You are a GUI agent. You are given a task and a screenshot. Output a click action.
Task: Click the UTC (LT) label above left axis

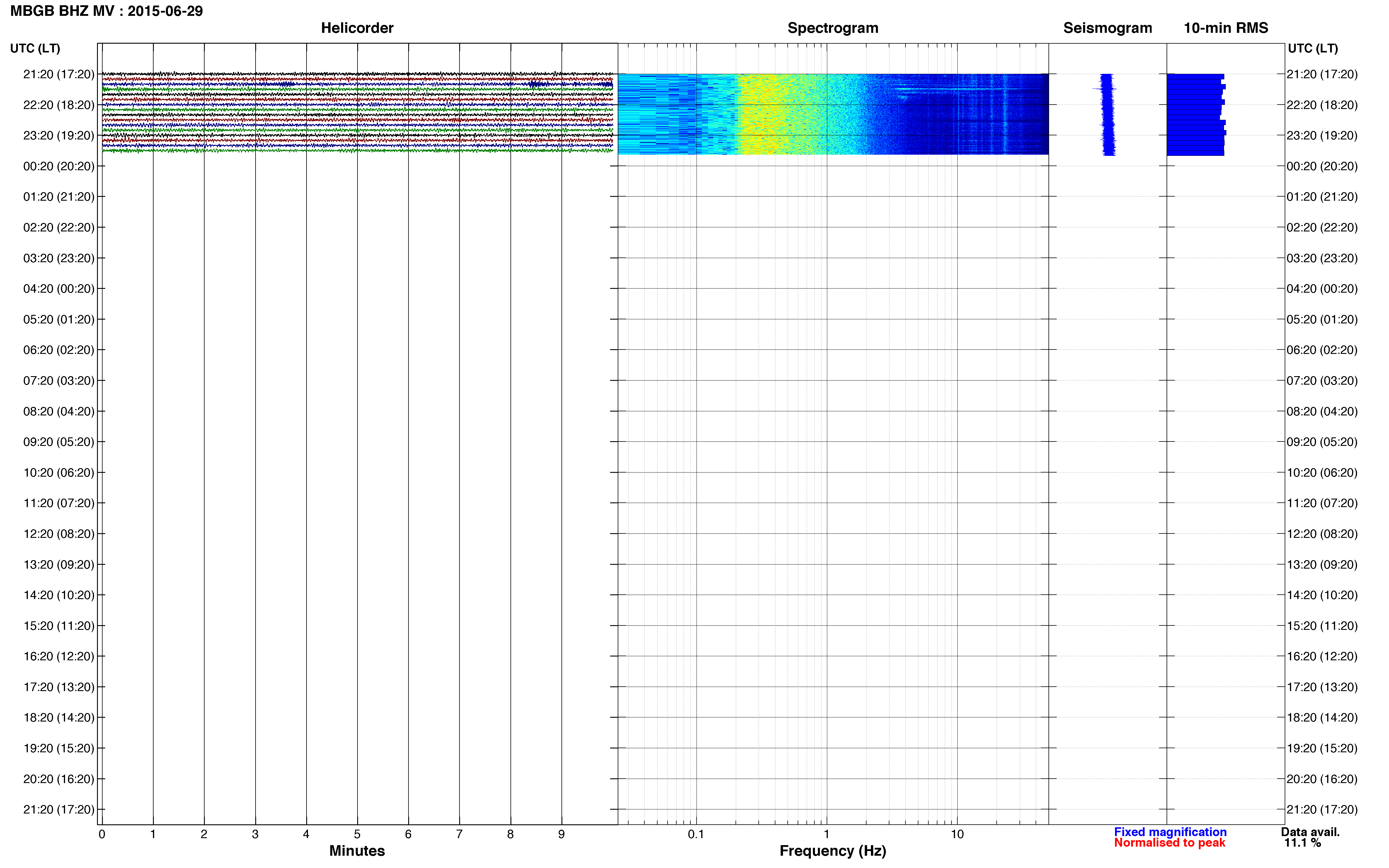[35, 48]
